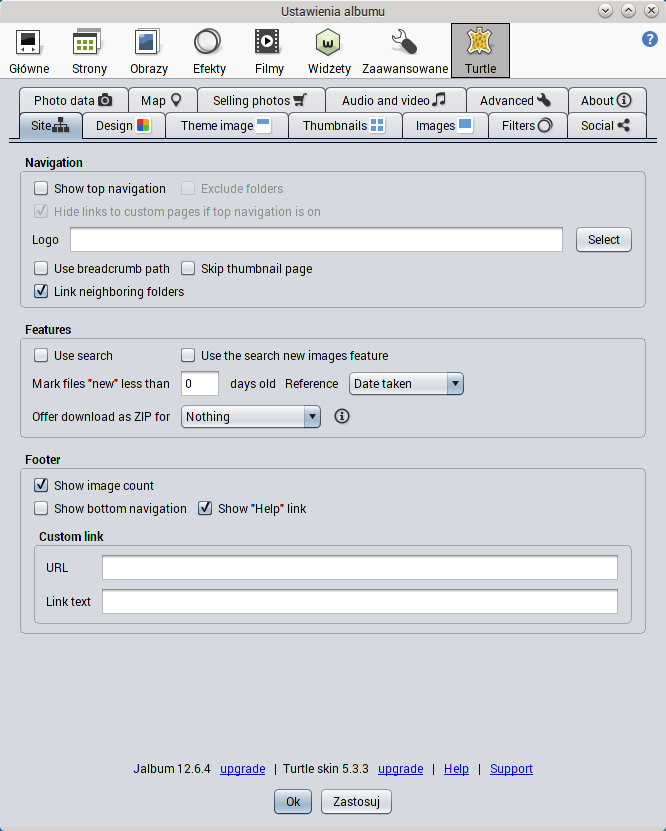Image resolution: width=666 pixels, height=831 pixels.
Task: Switch to the Map tab
Action: click(162, 100)
